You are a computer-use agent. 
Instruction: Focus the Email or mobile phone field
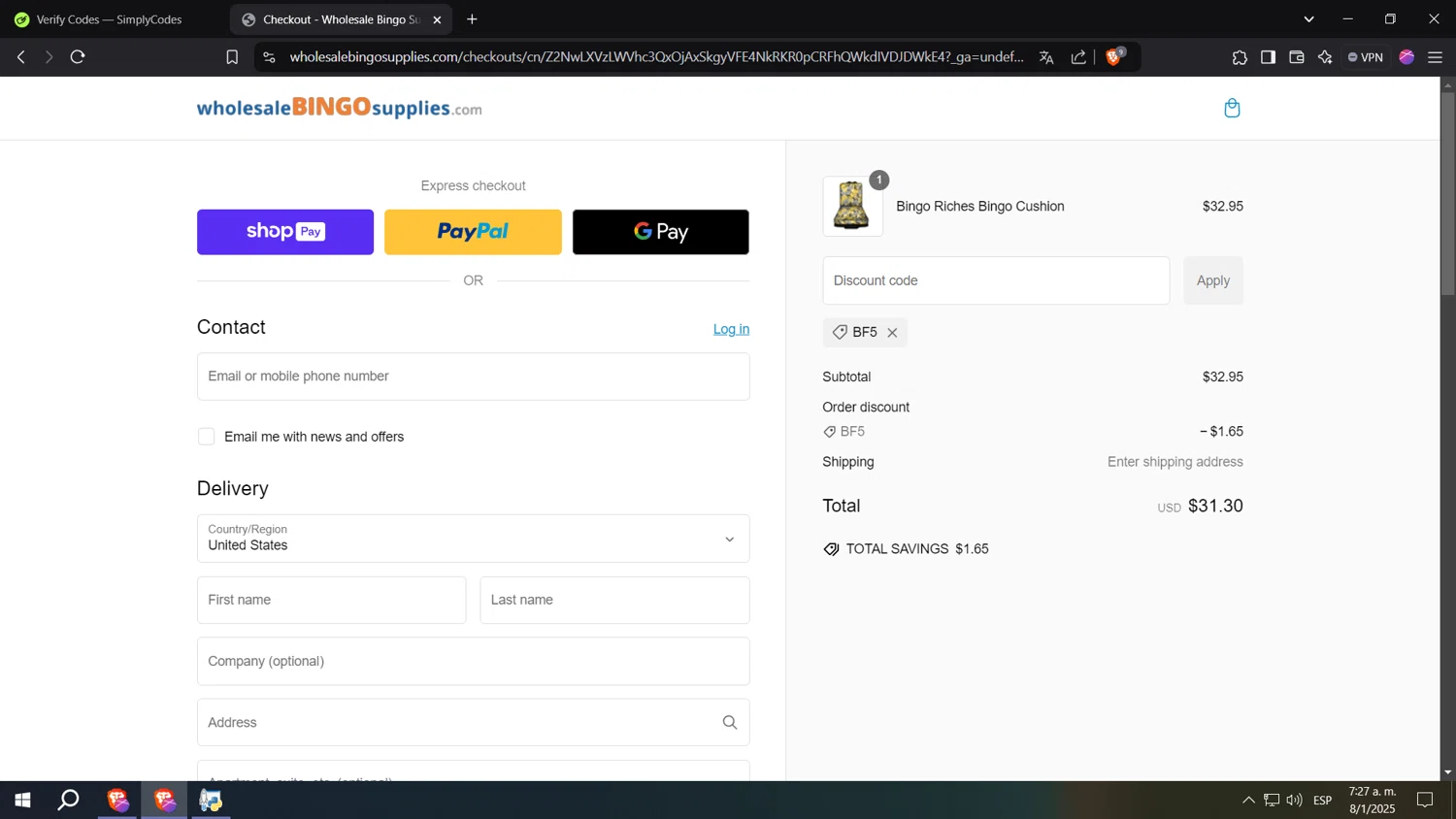pyautogui.click(x=473, y=377)
